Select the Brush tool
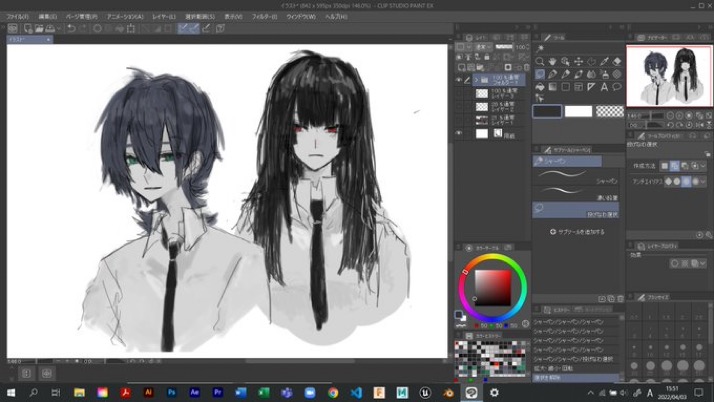The height and width of the screenshot is (402, 714). 578,74
